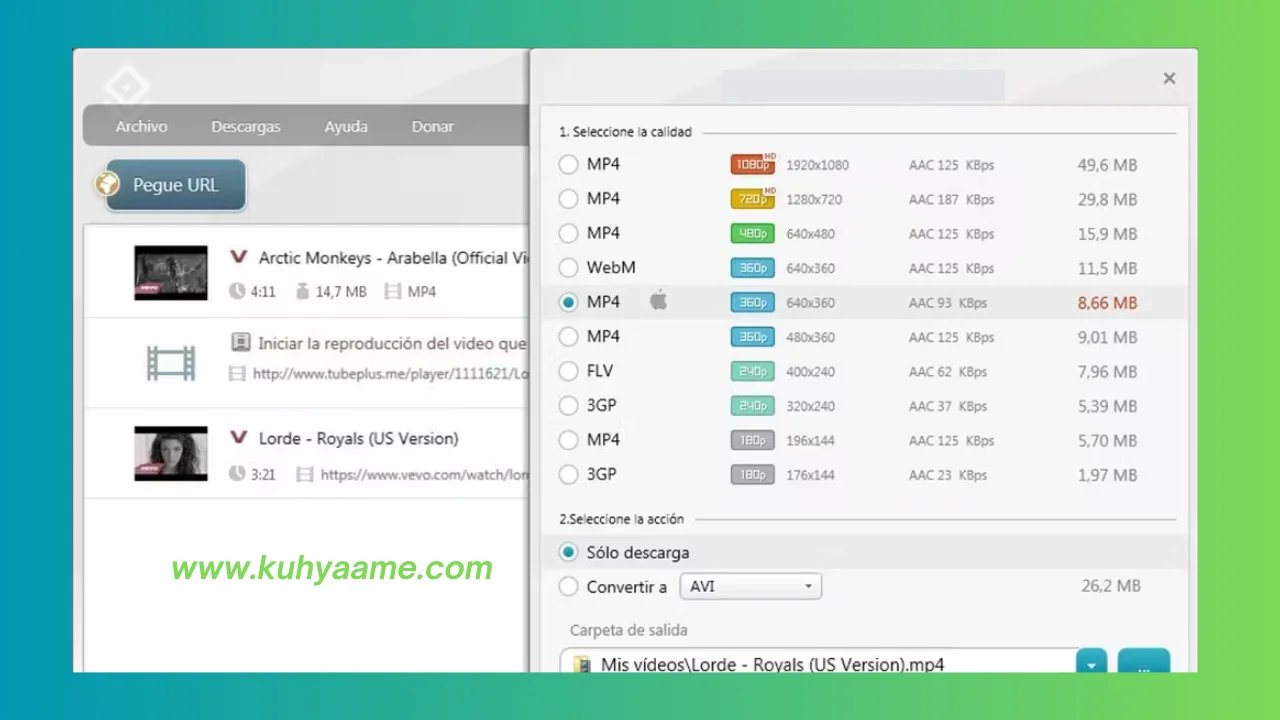The height and width of the screenshot is (720, 1280).
Task: Click the 26,2 MB converted size
Action: tap(1111, 586)
